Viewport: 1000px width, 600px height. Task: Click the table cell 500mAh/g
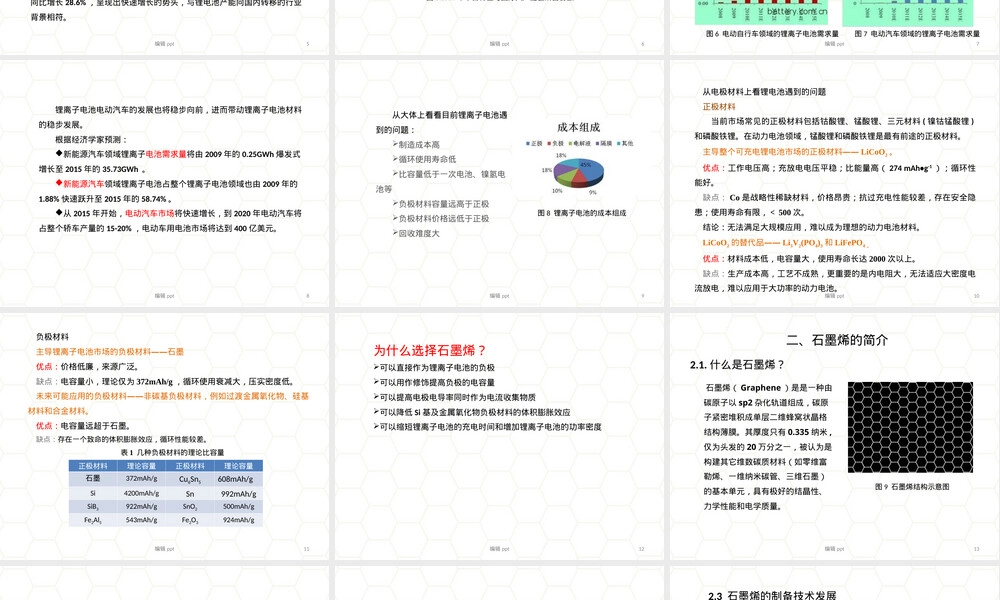pos(239,506)
